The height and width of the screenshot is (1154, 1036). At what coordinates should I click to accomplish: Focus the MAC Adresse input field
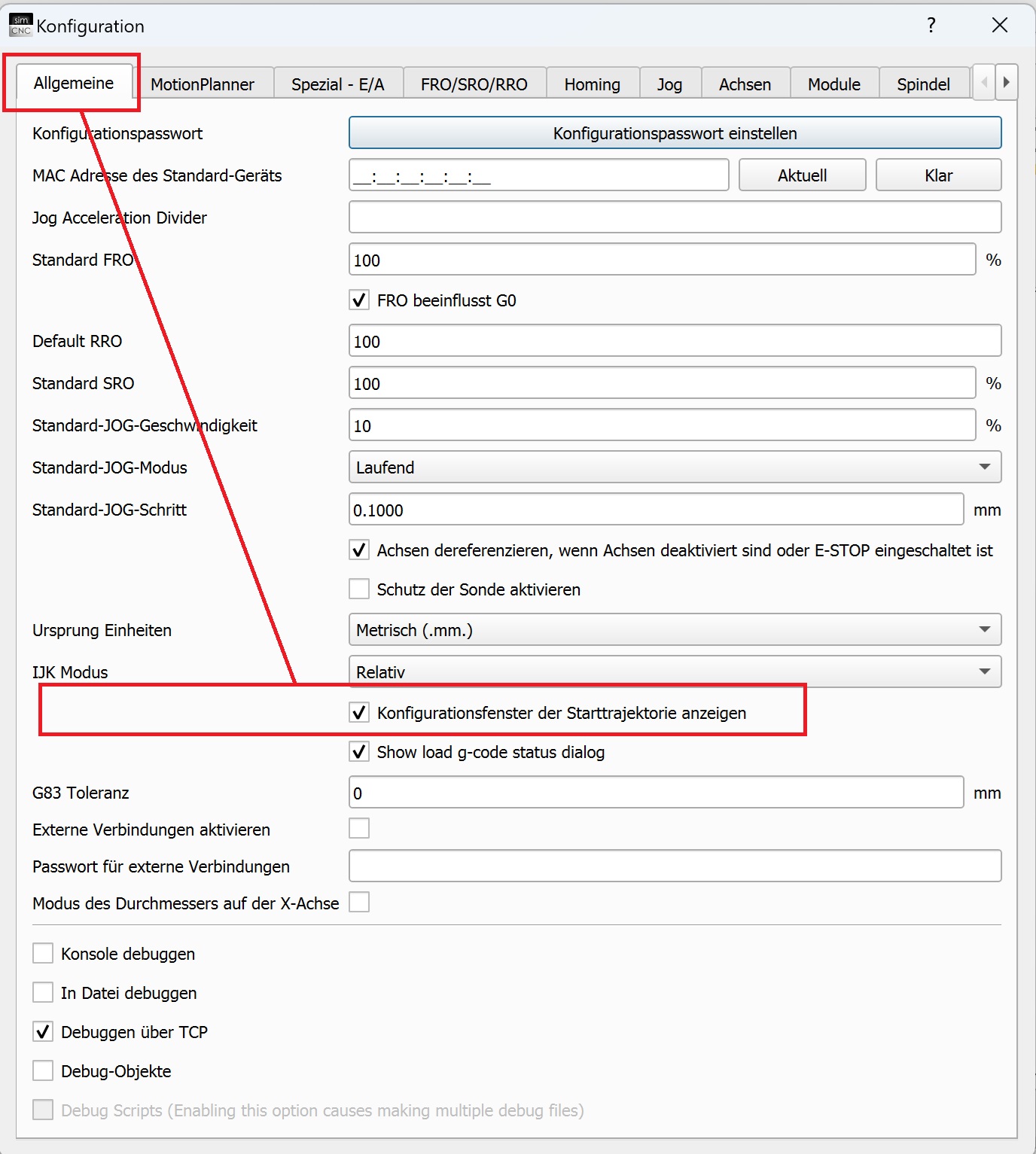[539, 175]
